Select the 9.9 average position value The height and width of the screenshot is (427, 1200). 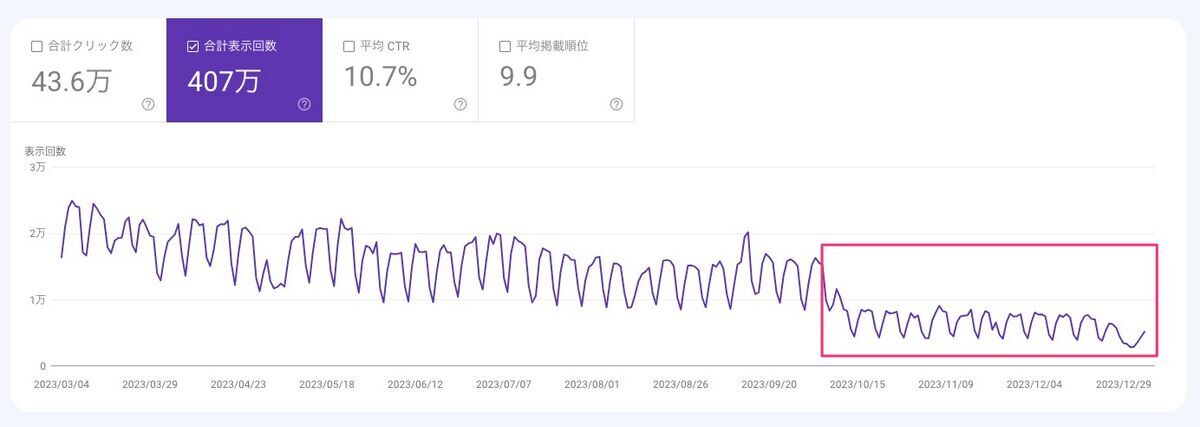pos(518,77)
